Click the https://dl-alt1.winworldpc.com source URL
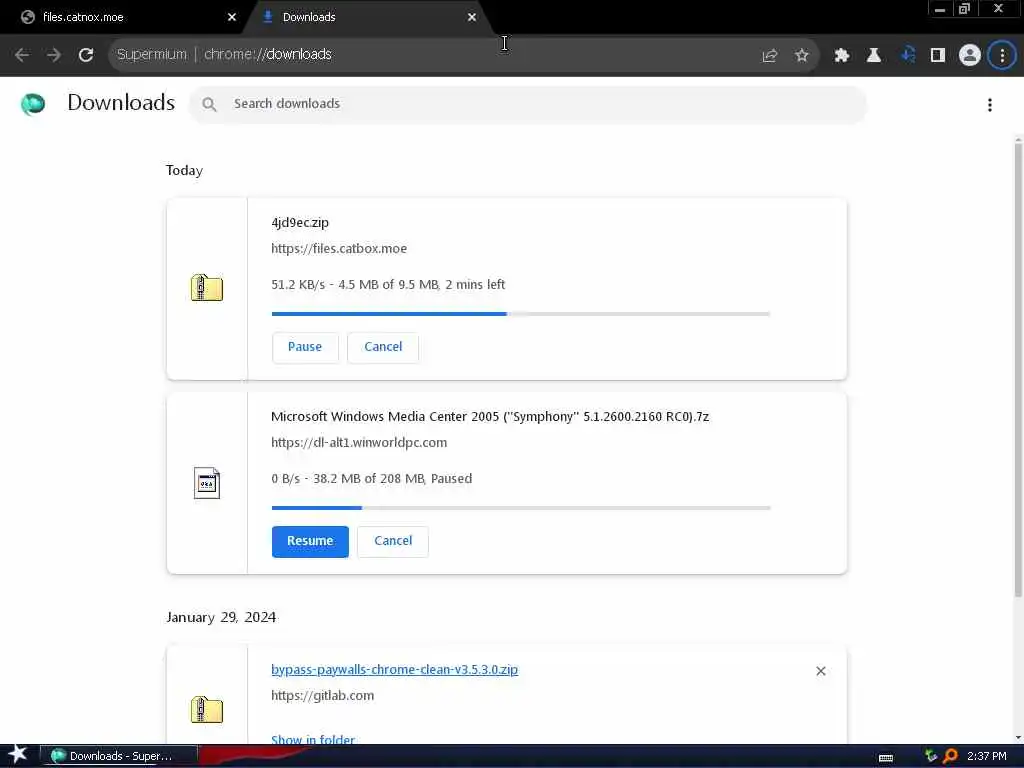This screenshot has height=768, width=1024. click(359, 443)
